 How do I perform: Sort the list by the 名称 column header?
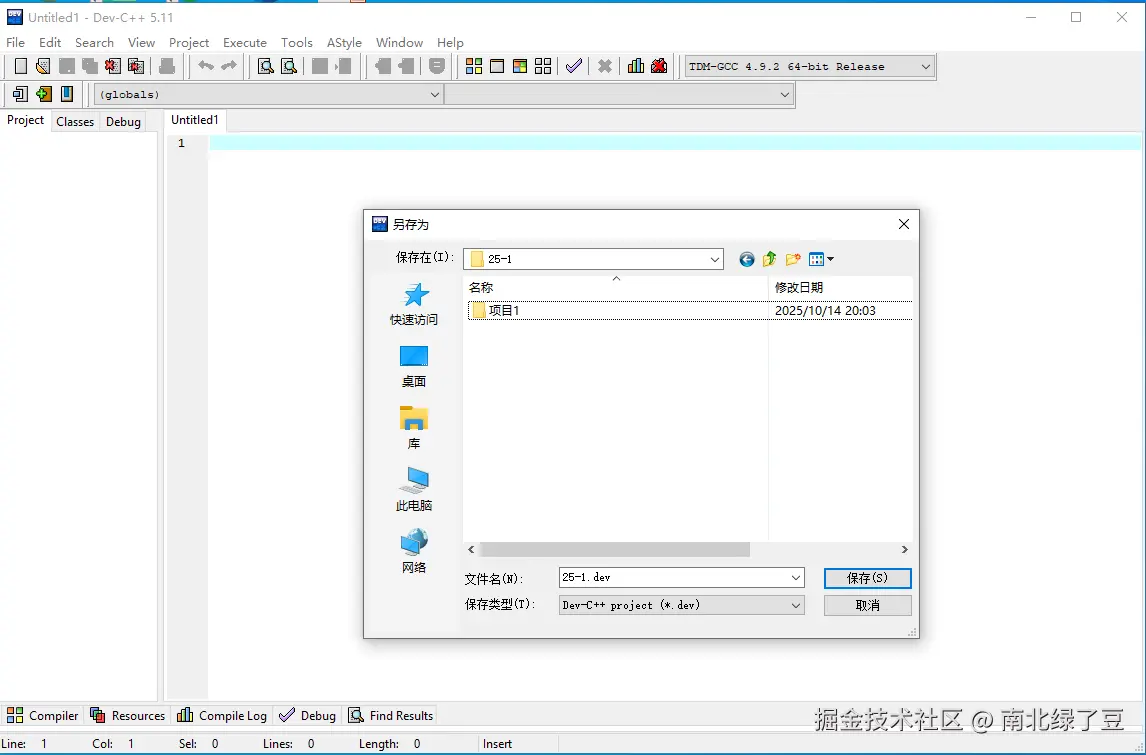615,287
